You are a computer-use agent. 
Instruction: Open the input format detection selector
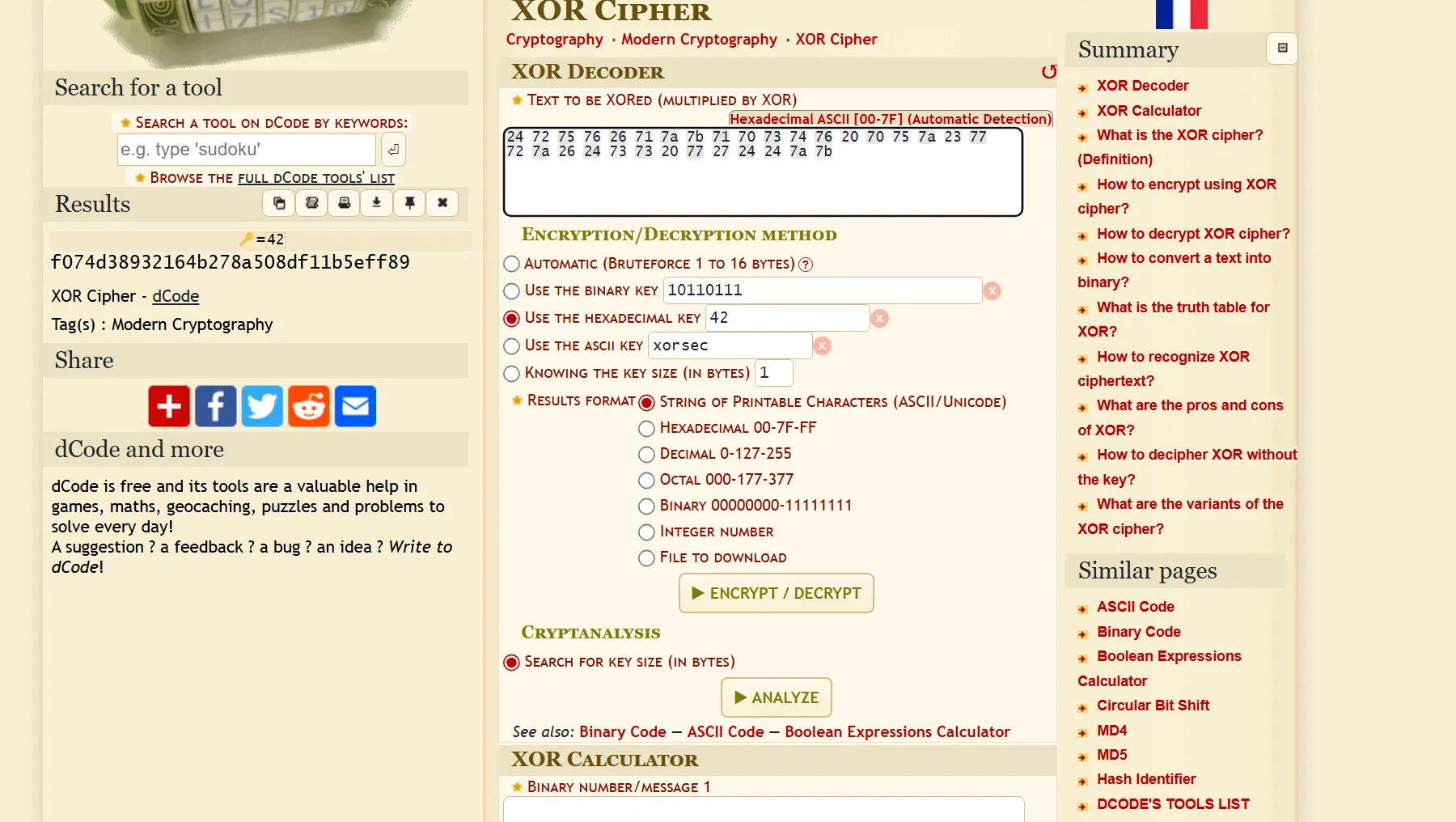(x=890, y=119)
